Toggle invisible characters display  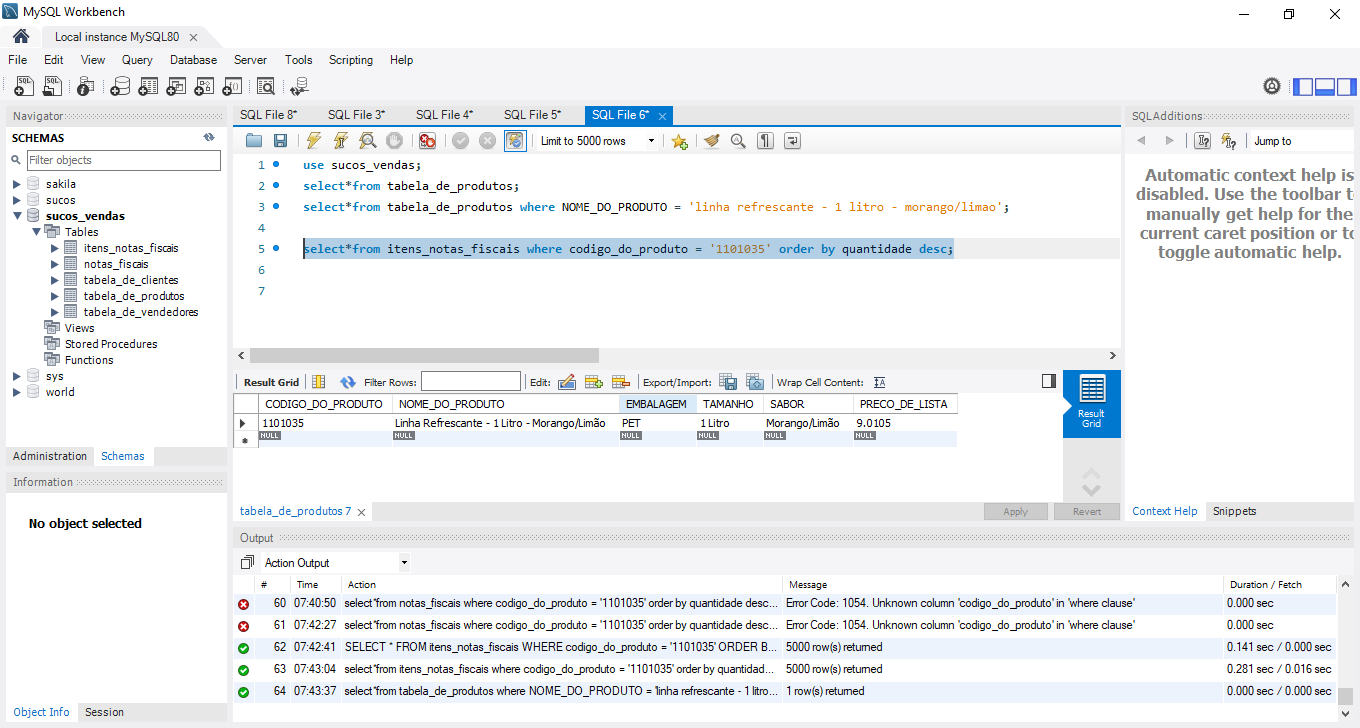[765, 141]
